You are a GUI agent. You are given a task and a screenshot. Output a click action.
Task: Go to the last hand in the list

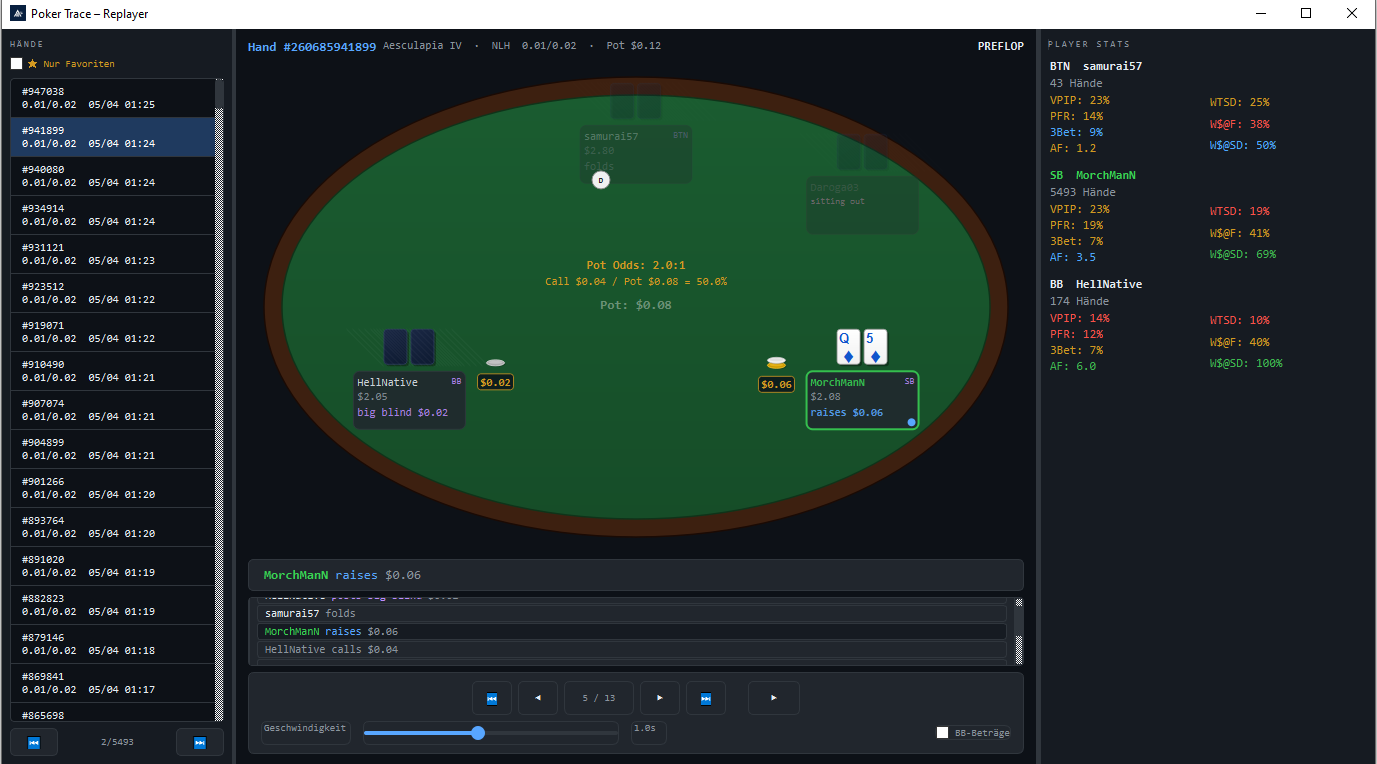200,742
